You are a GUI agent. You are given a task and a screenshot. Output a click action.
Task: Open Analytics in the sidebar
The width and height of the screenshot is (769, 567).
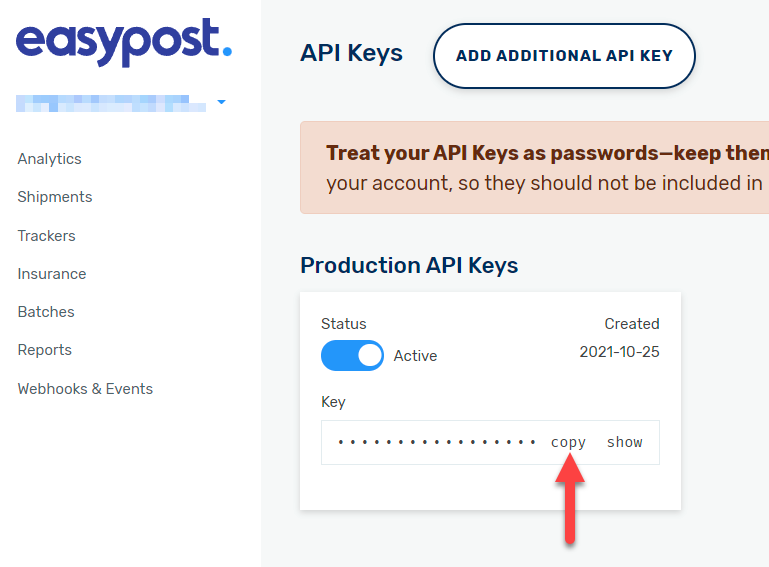pos(50,159)
